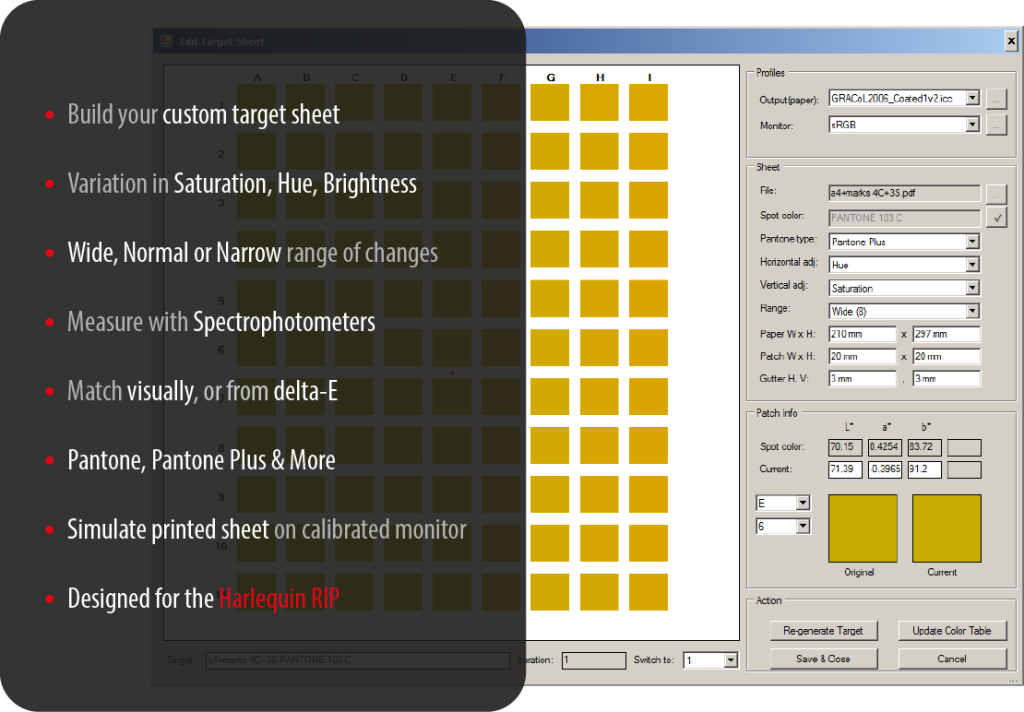This screenshot has height=712, width=1024.
Task: Browse for the Sheet file
Action: coord(996,193)
